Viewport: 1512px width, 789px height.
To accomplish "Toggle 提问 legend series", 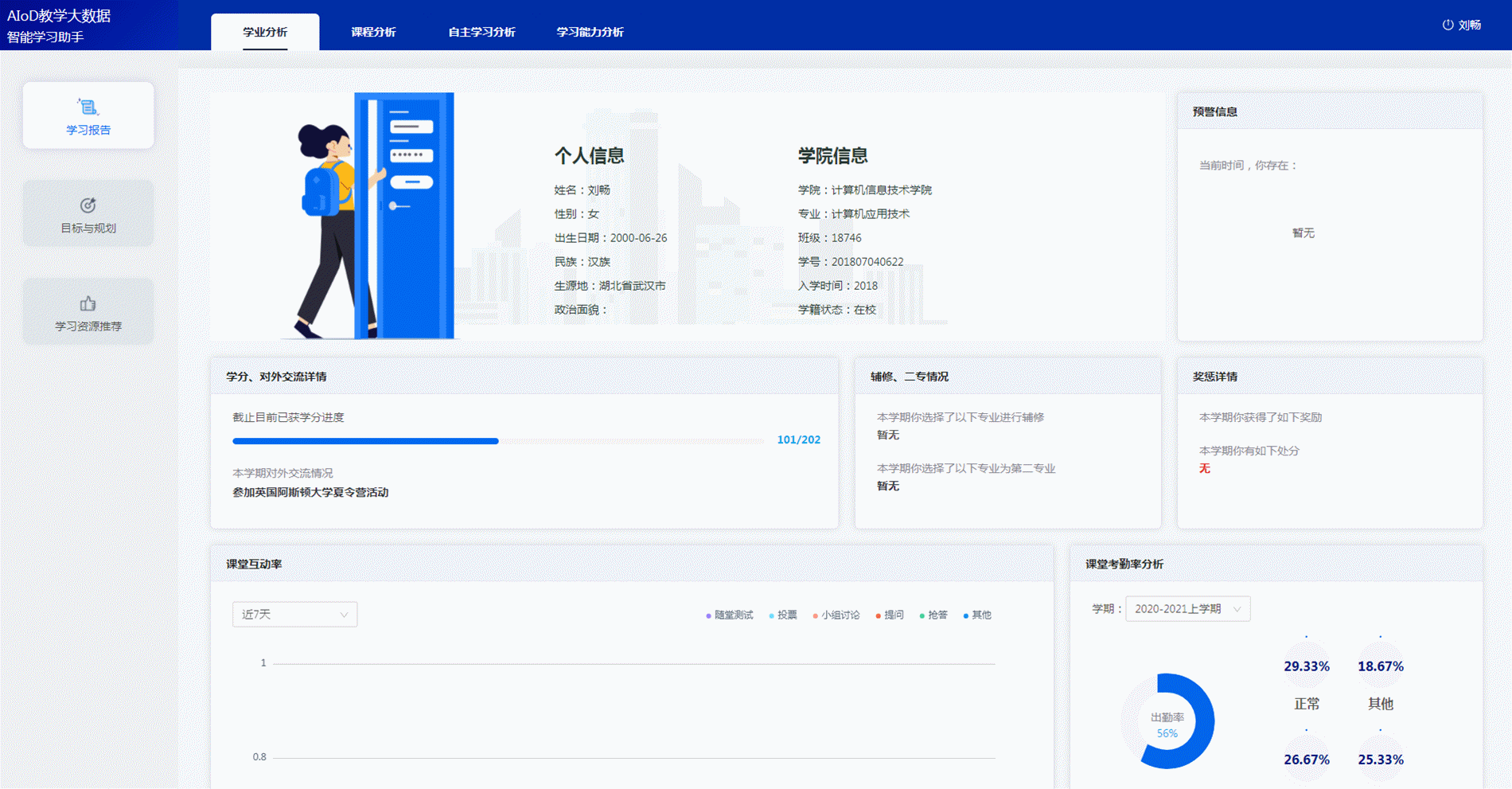I will coord(890,615).
